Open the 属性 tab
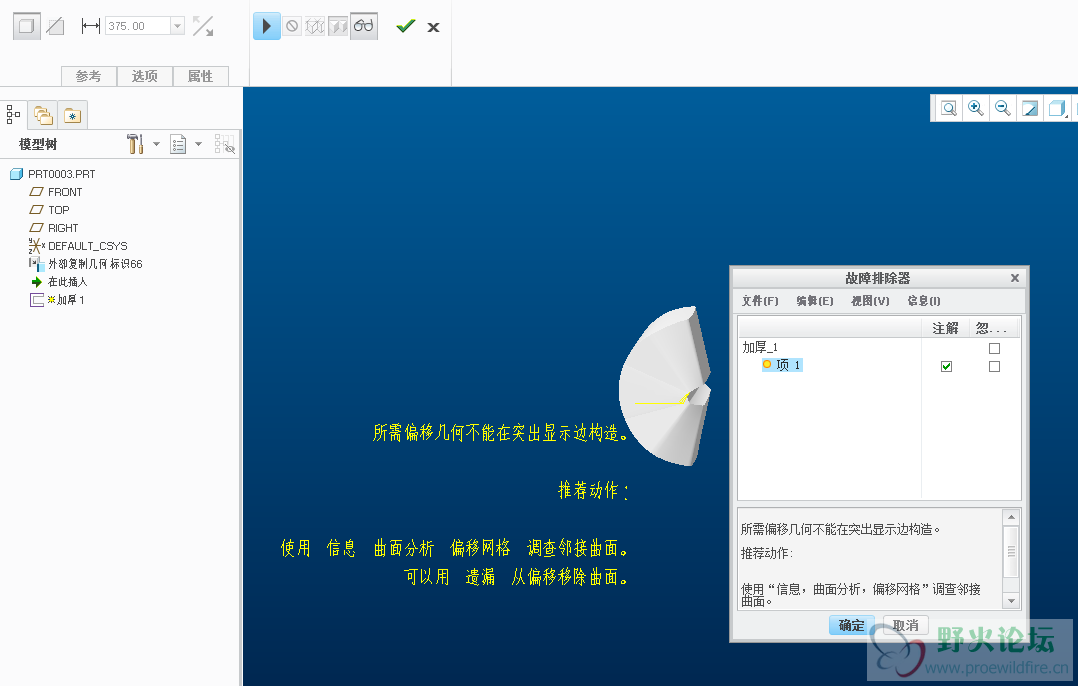The width and height of the screenshot is (1078, 686). (x=200, y=76)
